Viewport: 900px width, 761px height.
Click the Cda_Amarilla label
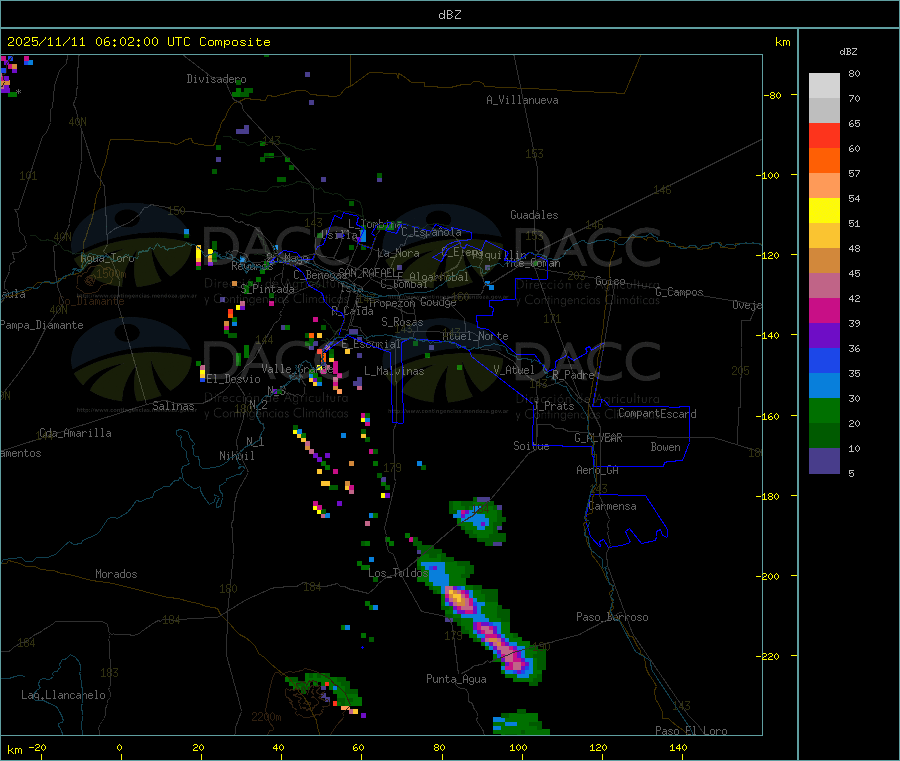(x=75, y=433)
